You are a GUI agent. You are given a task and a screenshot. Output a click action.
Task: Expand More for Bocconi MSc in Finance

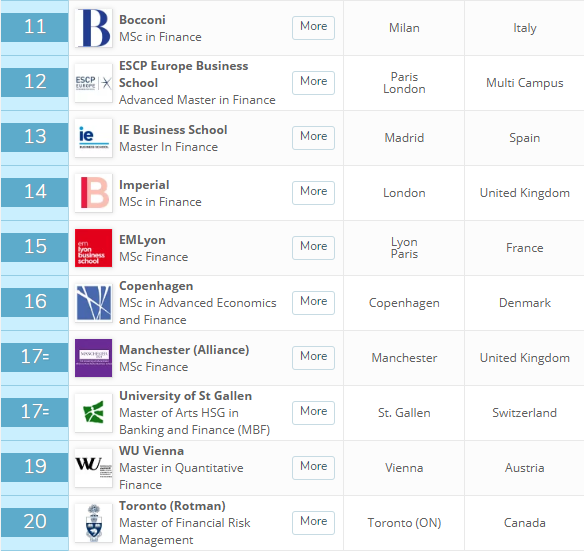pos(314,28)
